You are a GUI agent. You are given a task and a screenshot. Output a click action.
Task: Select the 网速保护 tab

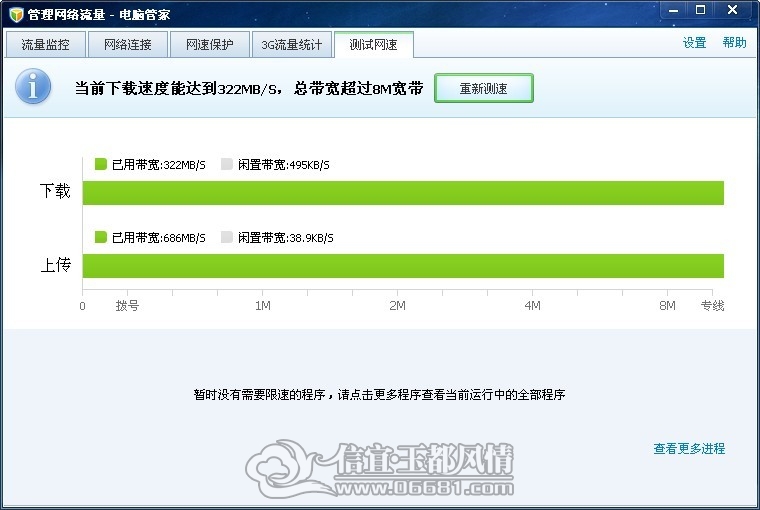[210, 45]
